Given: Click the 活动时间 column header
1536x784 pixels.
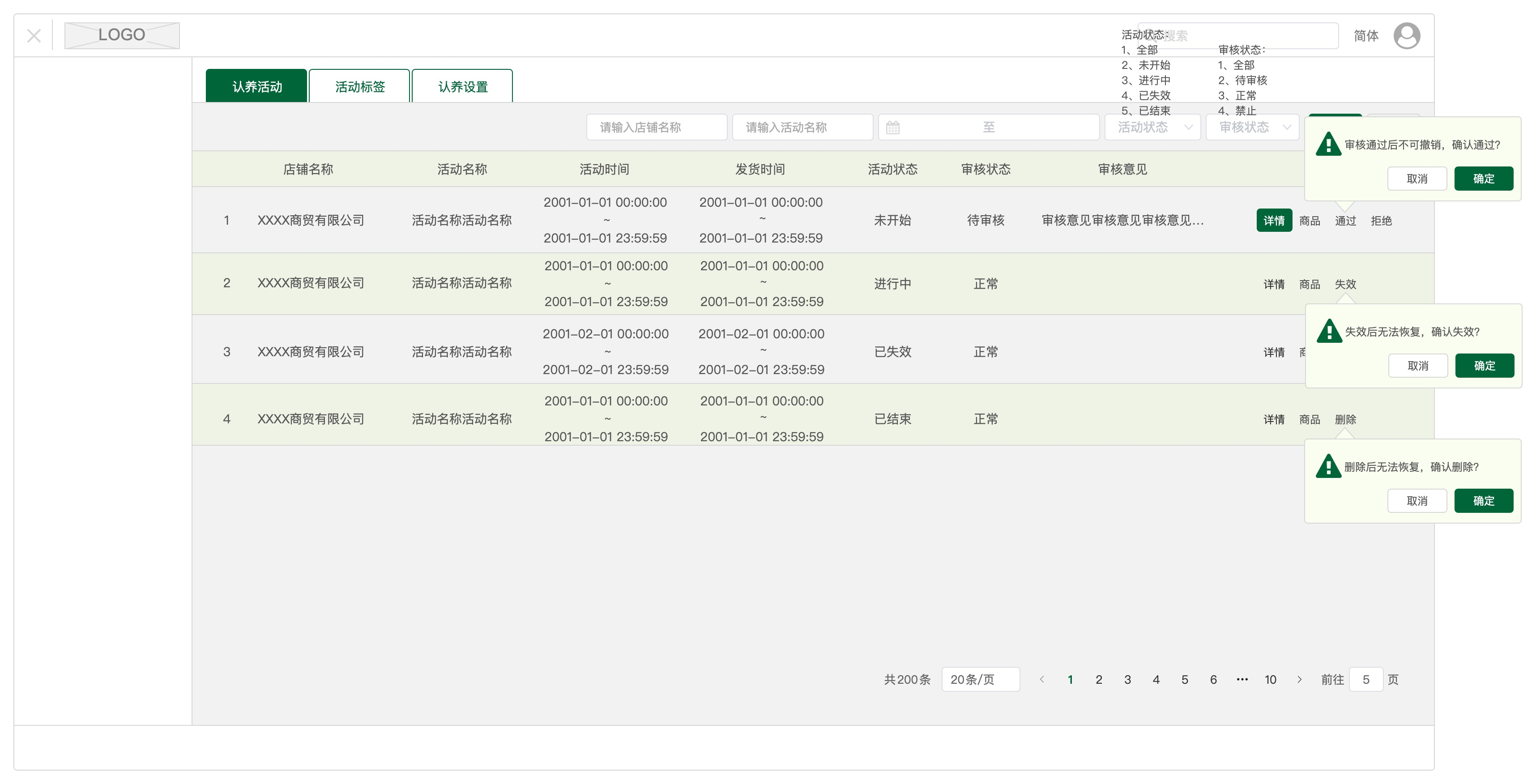Looking at the screenshot, I should click(x=605, y=169).
